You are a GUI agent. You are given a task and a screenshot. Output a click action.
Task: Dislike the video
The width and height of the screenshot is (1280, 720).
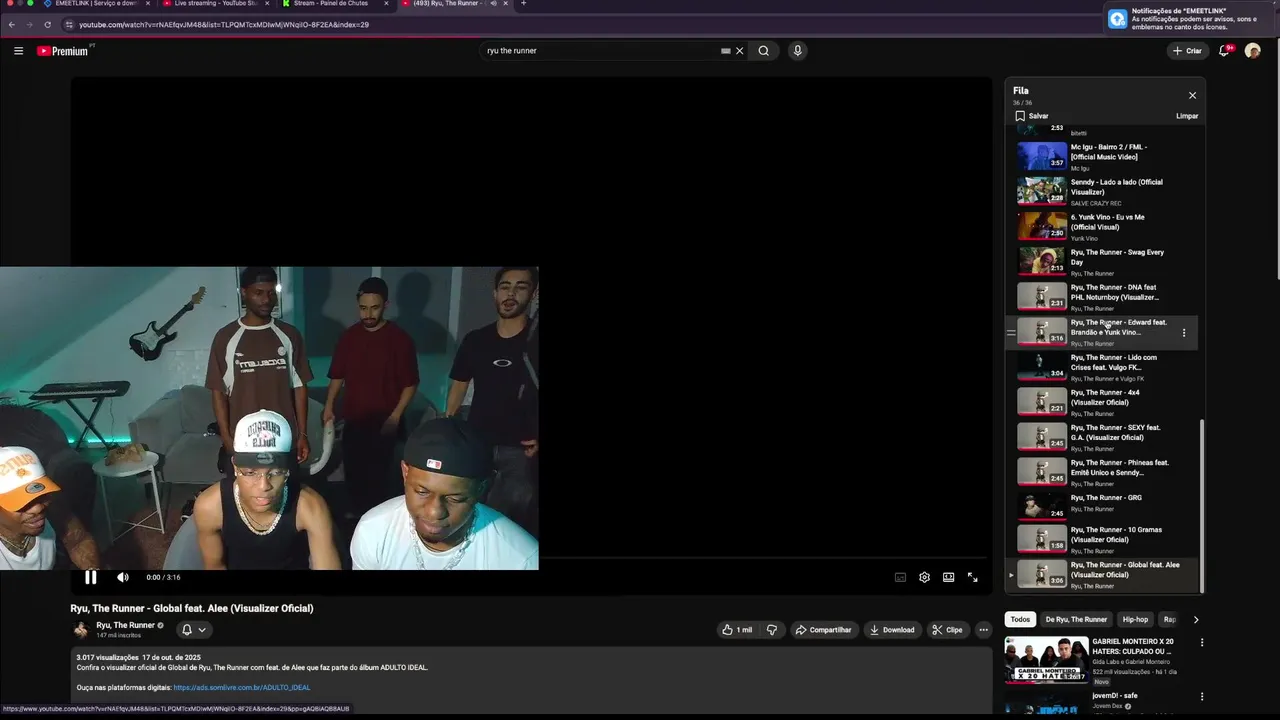[772, 630]
